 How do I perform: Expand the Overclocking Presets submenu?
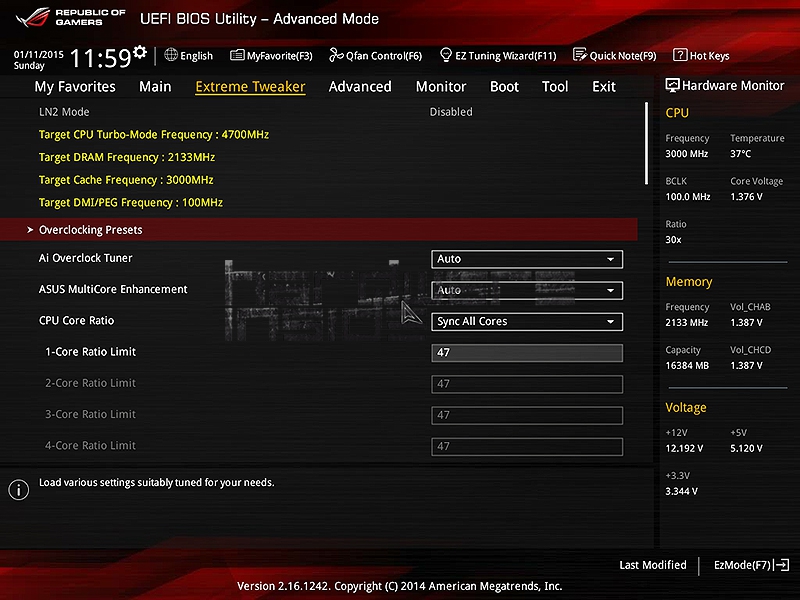coord(90,230)
